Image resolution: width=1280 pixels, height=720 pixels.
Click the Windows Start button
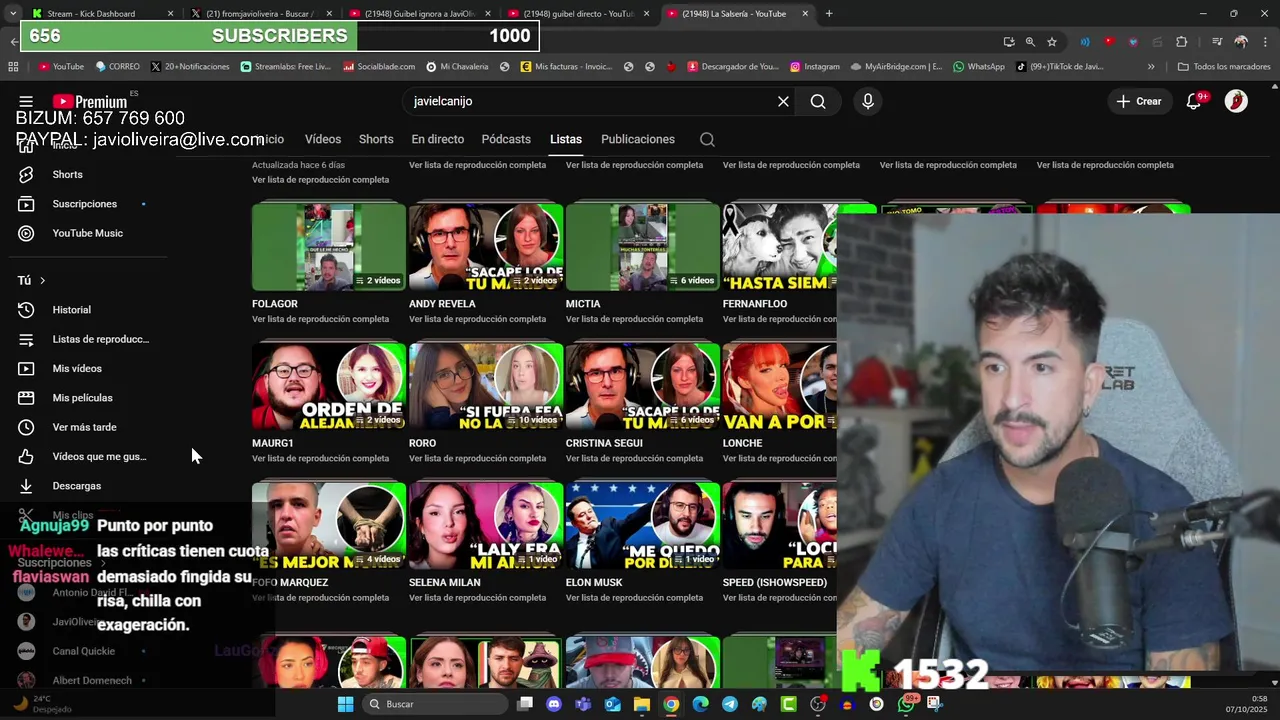click(345, 704)
